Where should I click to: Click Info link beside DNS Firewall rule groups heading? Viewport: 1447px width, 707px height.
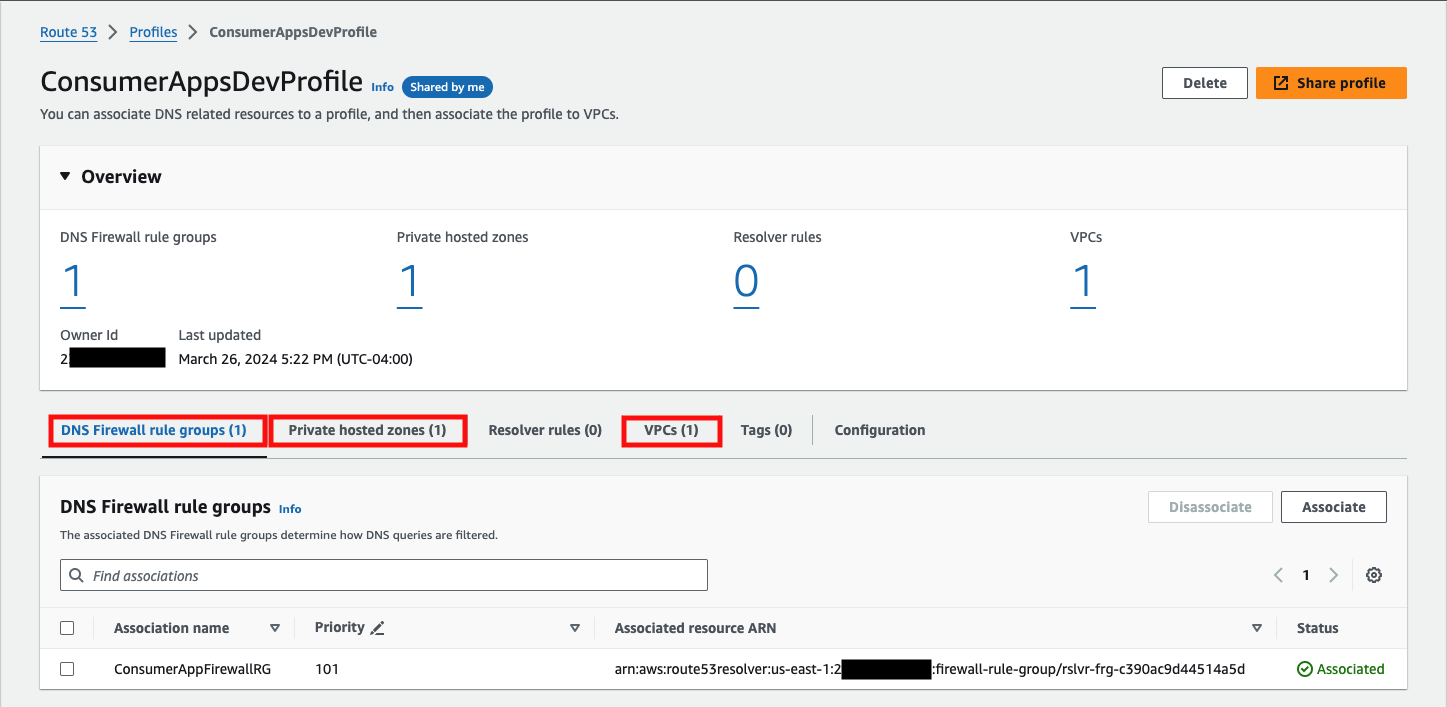pyautogui.click(x=290, y=509)
